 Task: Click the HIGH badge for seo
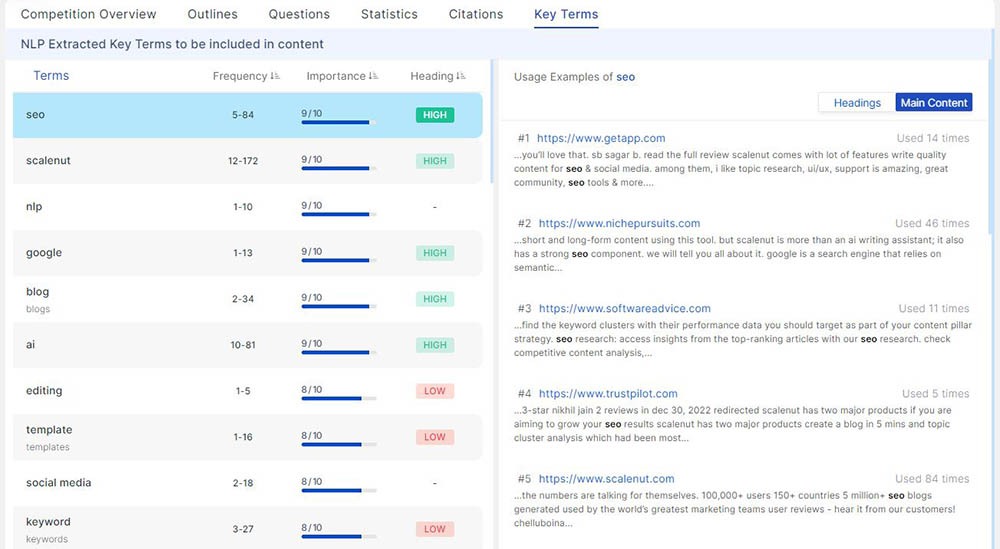[435, 115]
